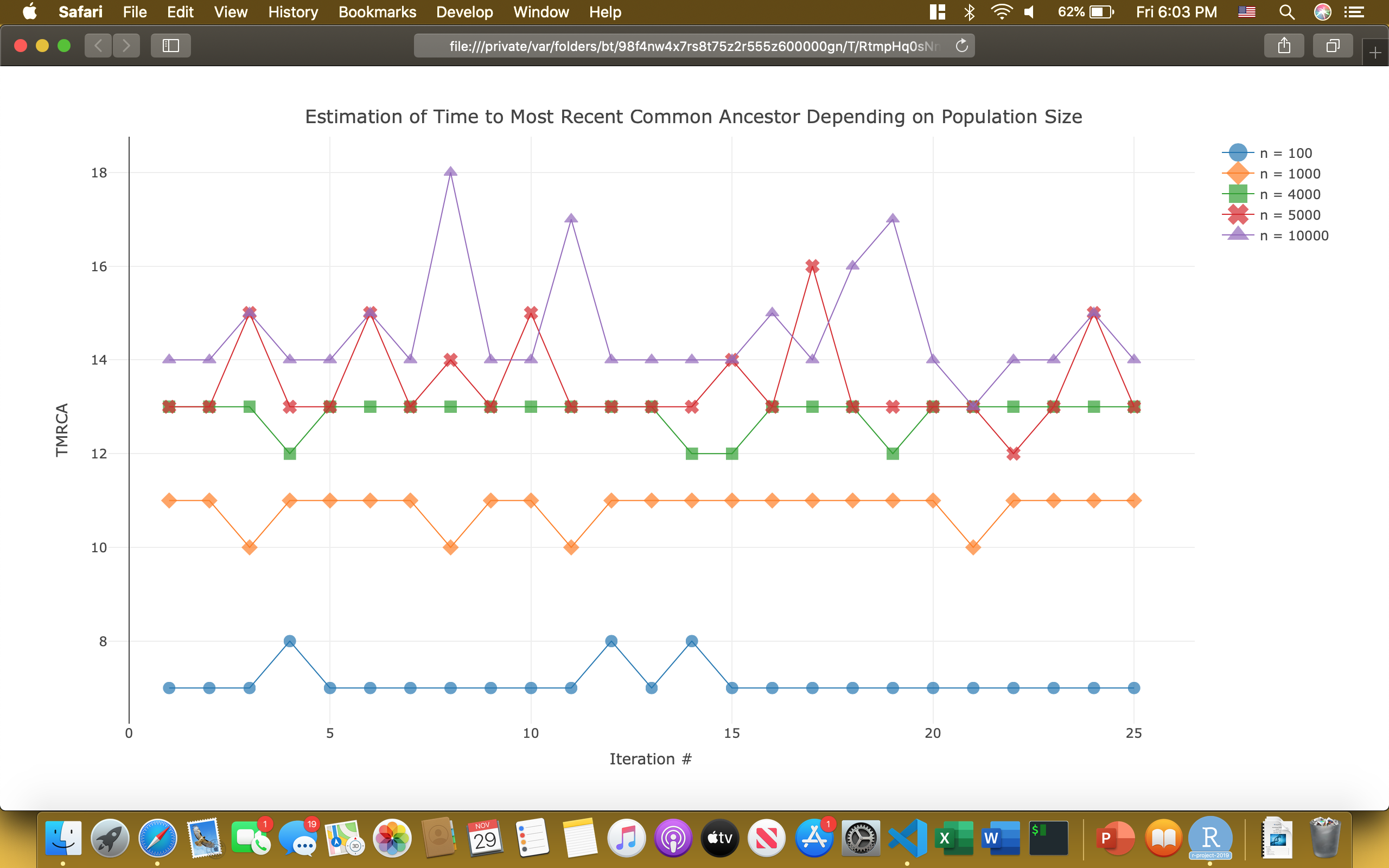The height and width of the screenshot is (868, 1389).
Task: Click the n = 5000 red swatch
Action: (x=1238, y=215)
